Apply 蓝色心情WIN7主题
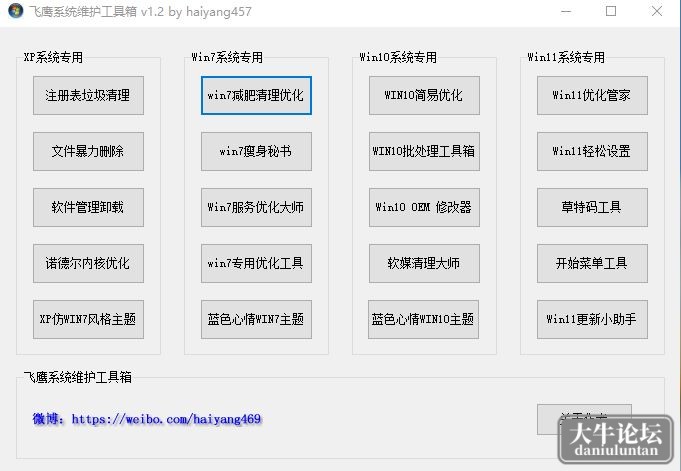Image resolution: width=681 pixels, height=471 pixels. coord(256,320)
